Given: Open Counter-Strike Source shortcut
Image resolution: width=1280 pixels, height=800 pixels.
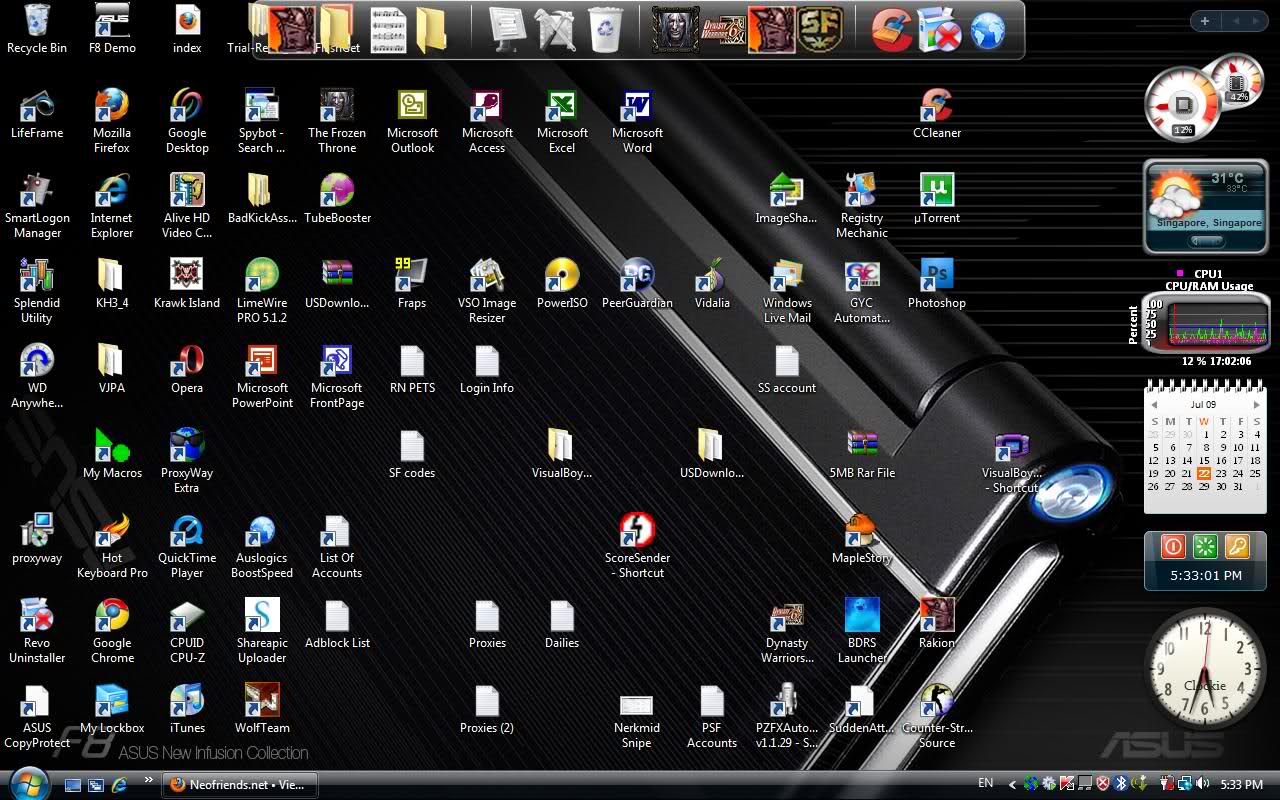Looking at the screenshot, I should 937,715.
